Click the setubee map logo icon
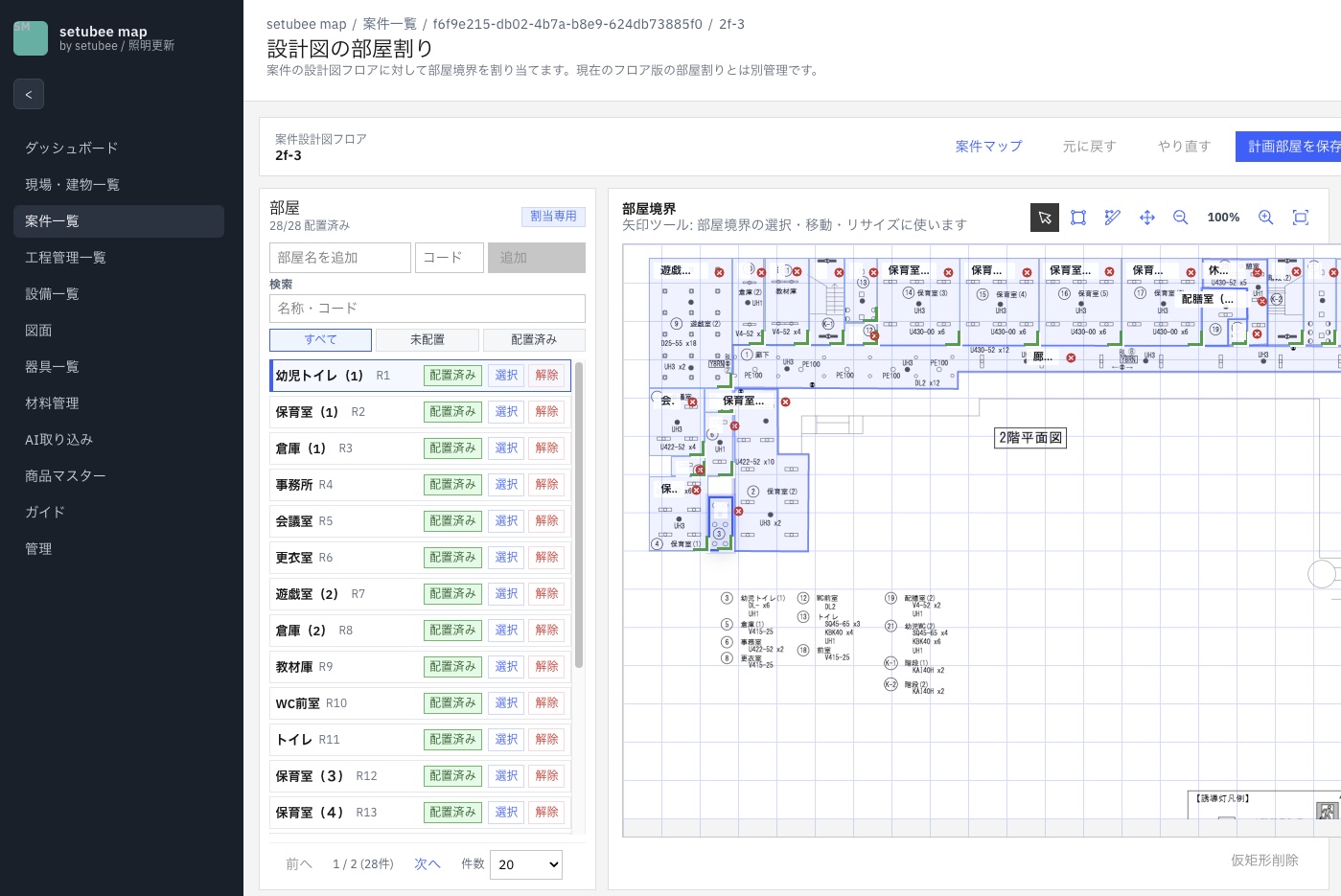The width and height of the screenshot is (1341, 896). pos(31,38)
